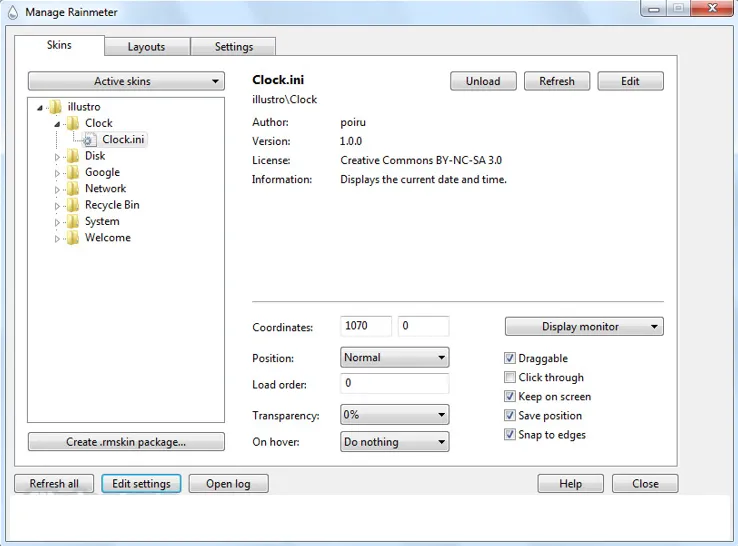Click the Help button

point(570,483)
